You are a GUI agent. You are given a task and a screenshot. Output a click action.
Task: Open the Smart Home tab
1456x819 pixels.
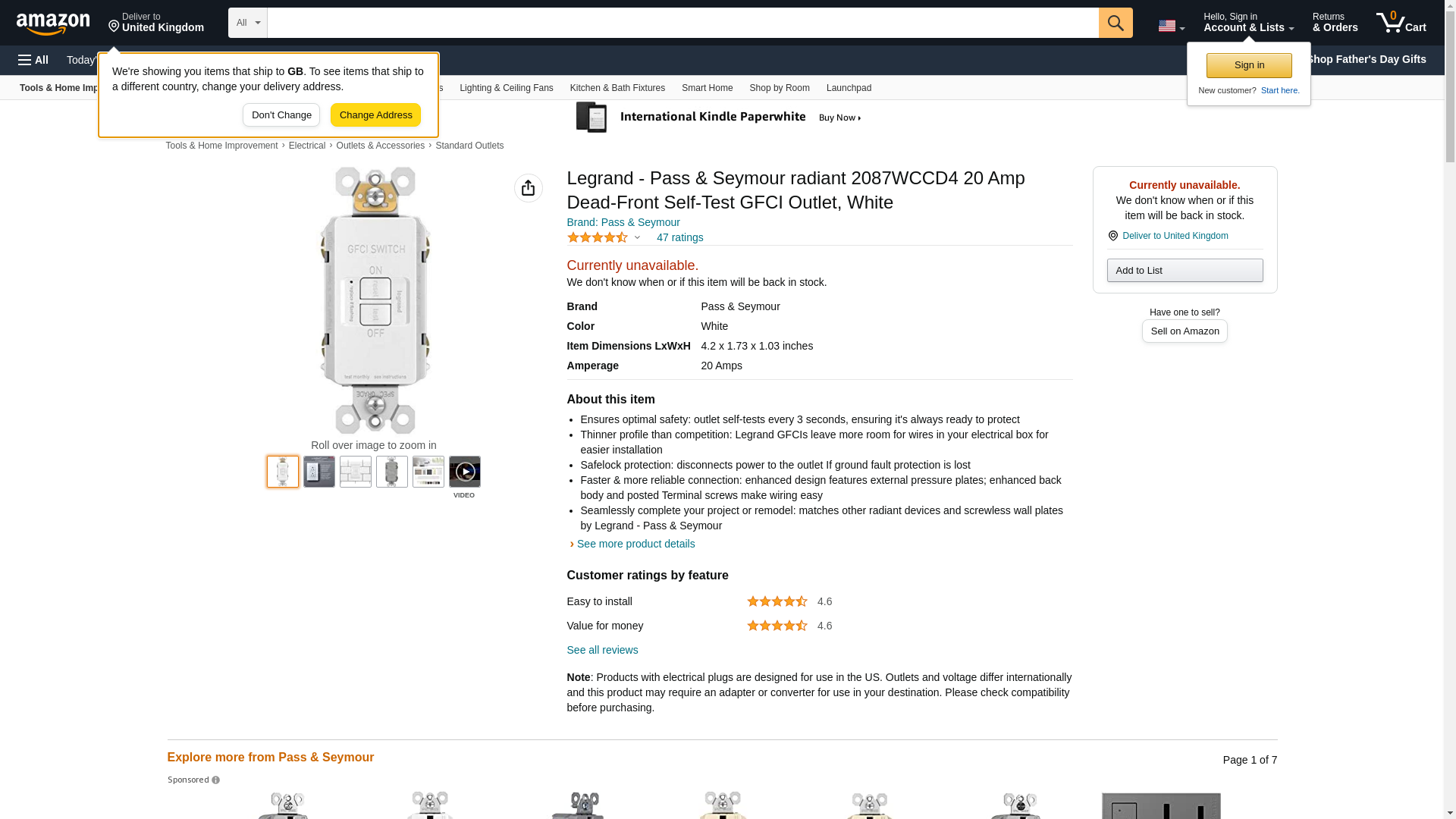(707, 88)
